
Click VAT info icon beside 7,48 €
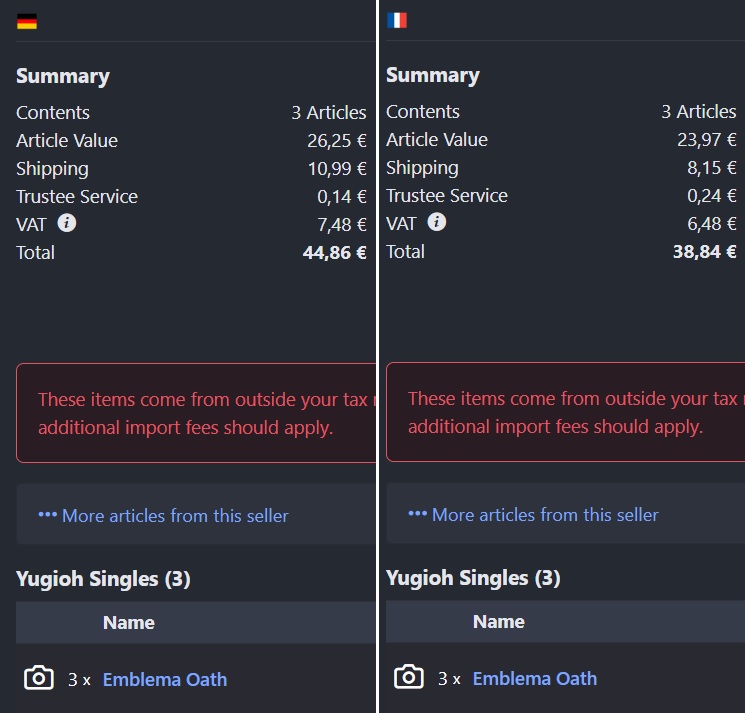[67, 223]
